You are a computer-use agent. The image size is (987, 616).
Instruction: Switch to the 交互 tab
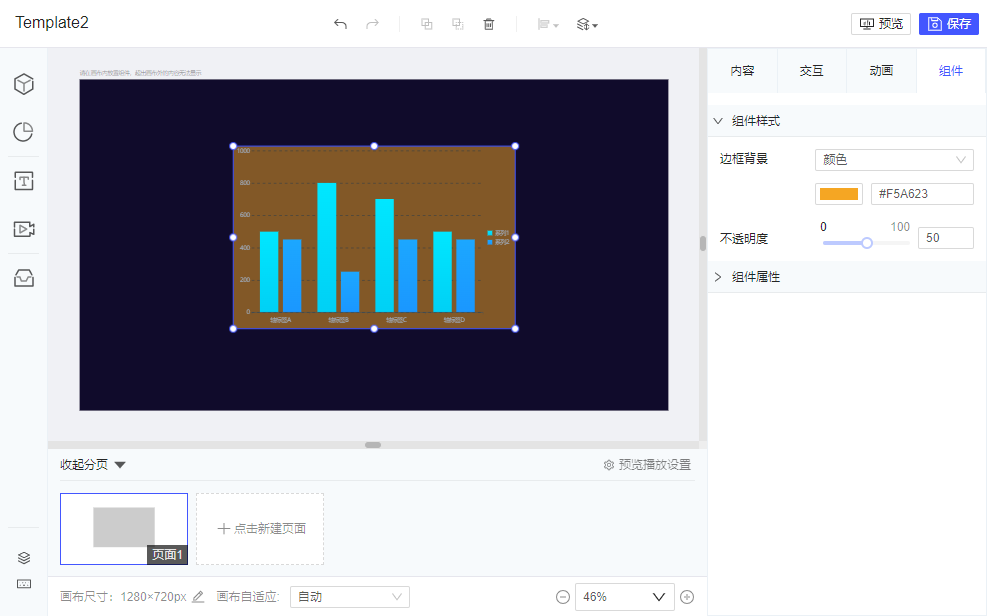coord(811,70)
